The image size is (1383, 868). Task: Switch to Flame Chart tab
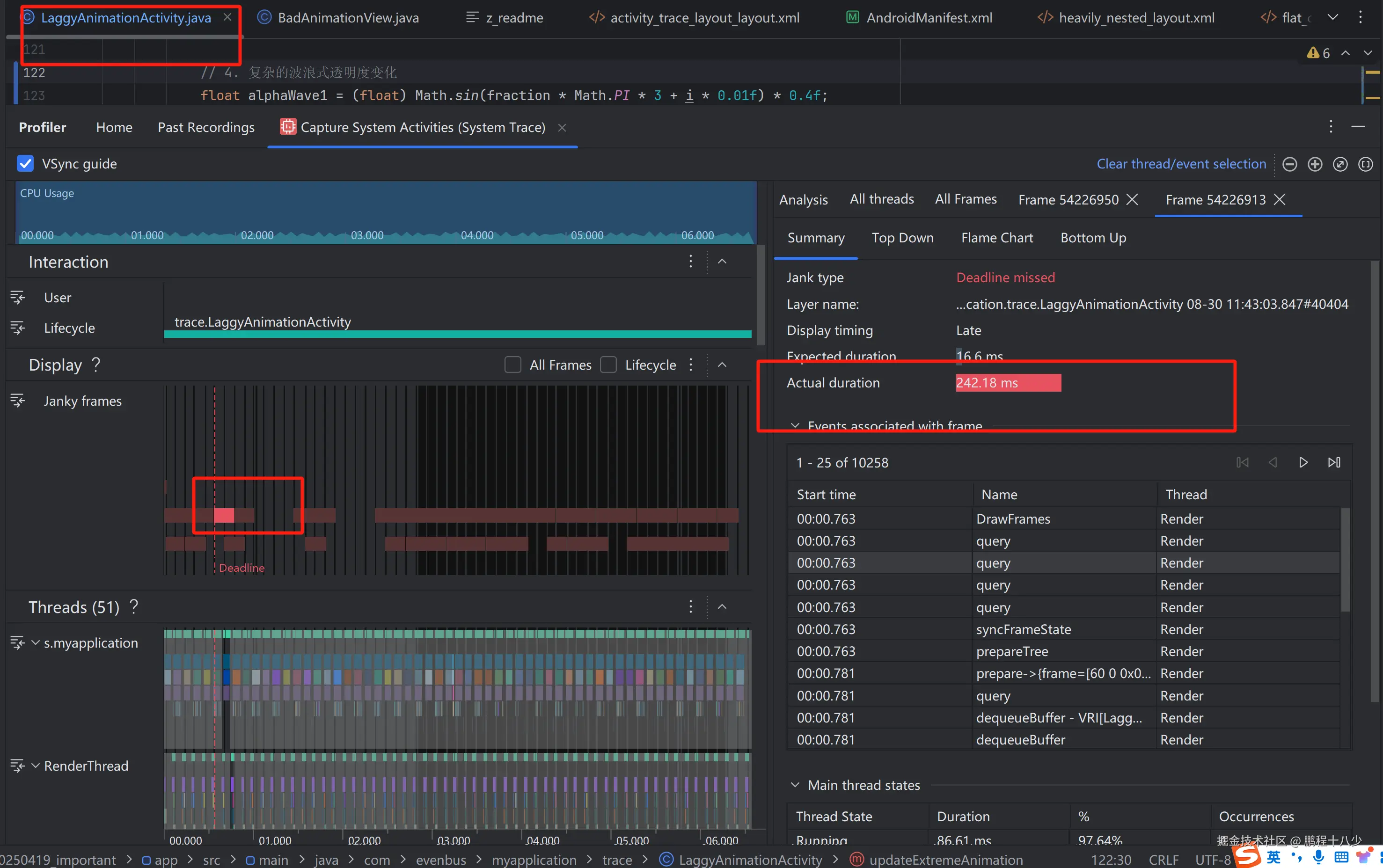[x=996, y=238]
